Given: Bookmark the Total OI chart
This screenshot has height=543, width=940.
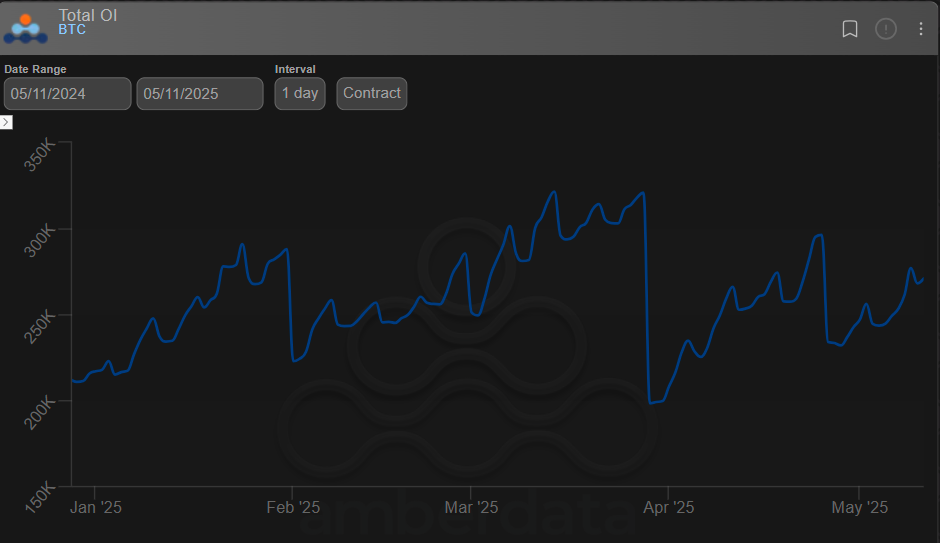Looking at the screenshot, I should click(x=849, y=29).
